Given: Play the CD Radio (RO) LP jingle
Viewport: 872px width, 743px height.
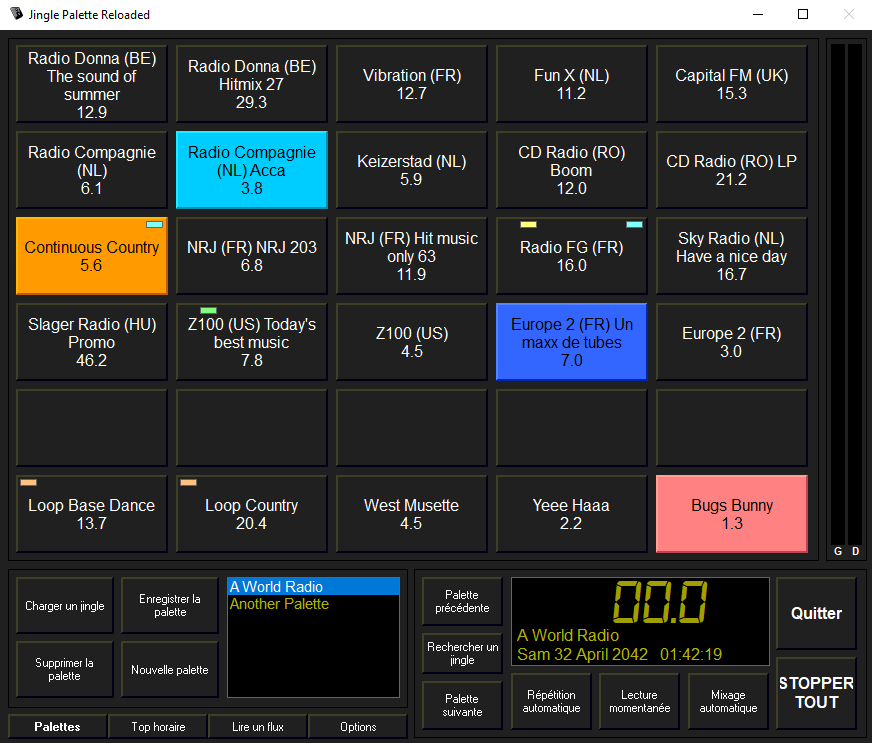Looking at the screenshot, I should tap(732, 170).
